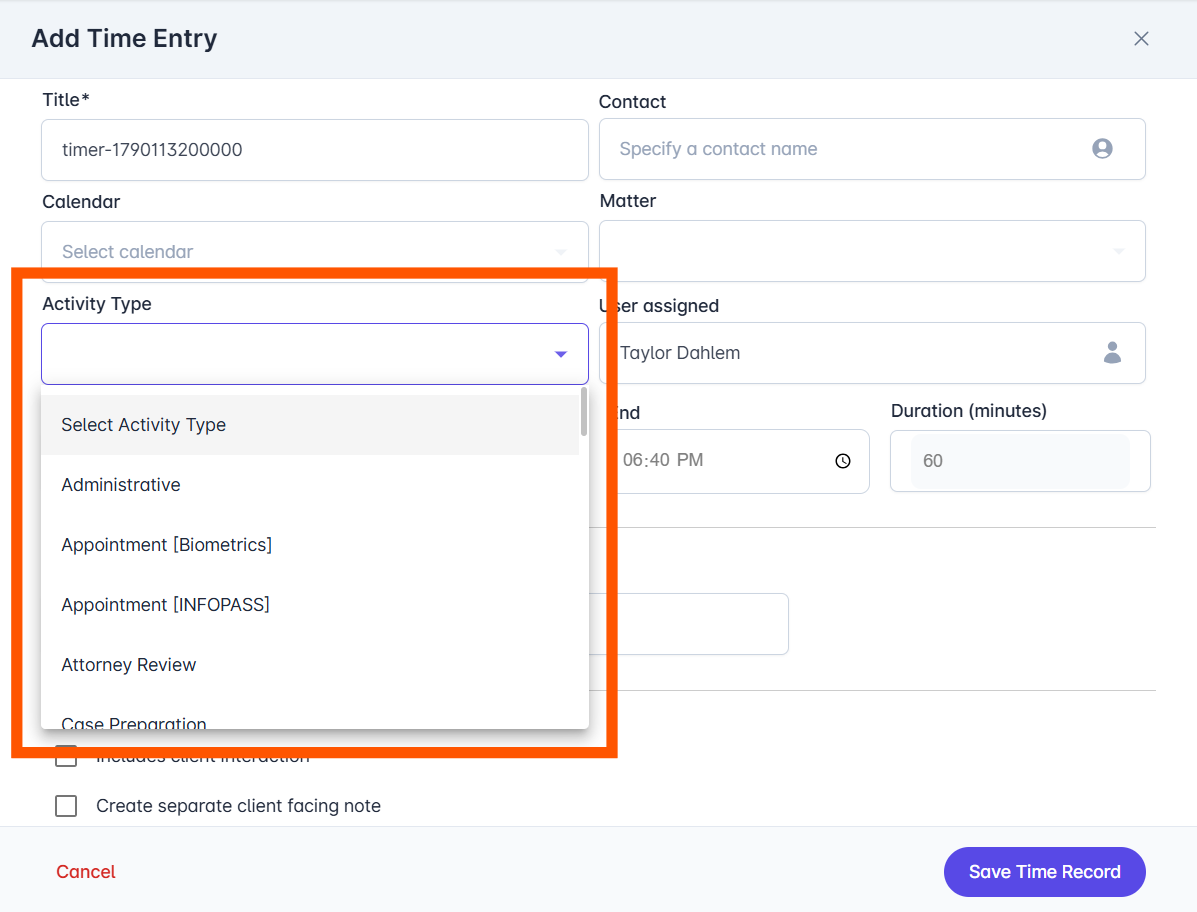Close the Add Time Entry dialog
The image size is (1197, 912).
tap(1141, 38)
